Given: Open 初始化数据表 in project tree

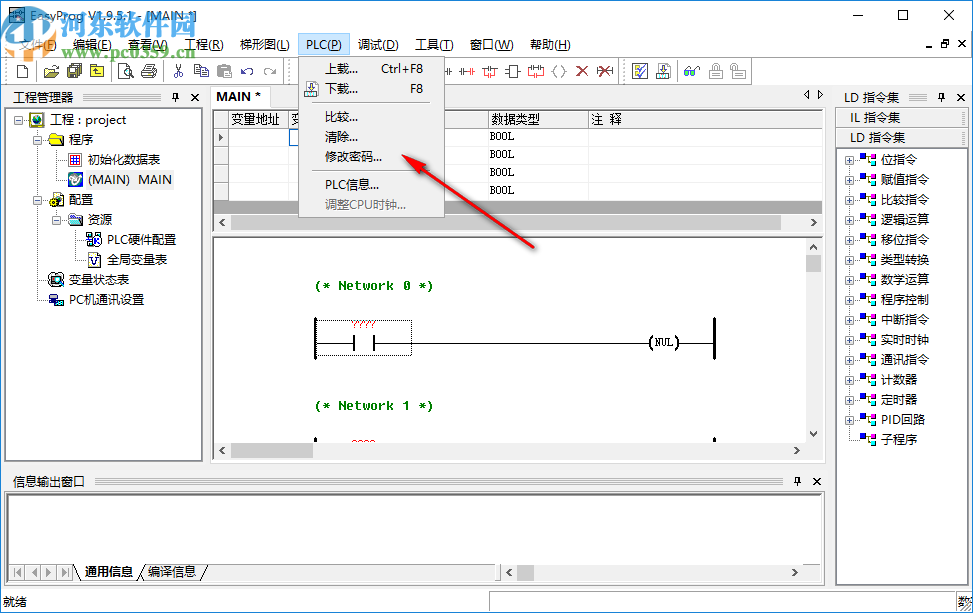Looking at the screenshot, I should [x=123, y=159].
